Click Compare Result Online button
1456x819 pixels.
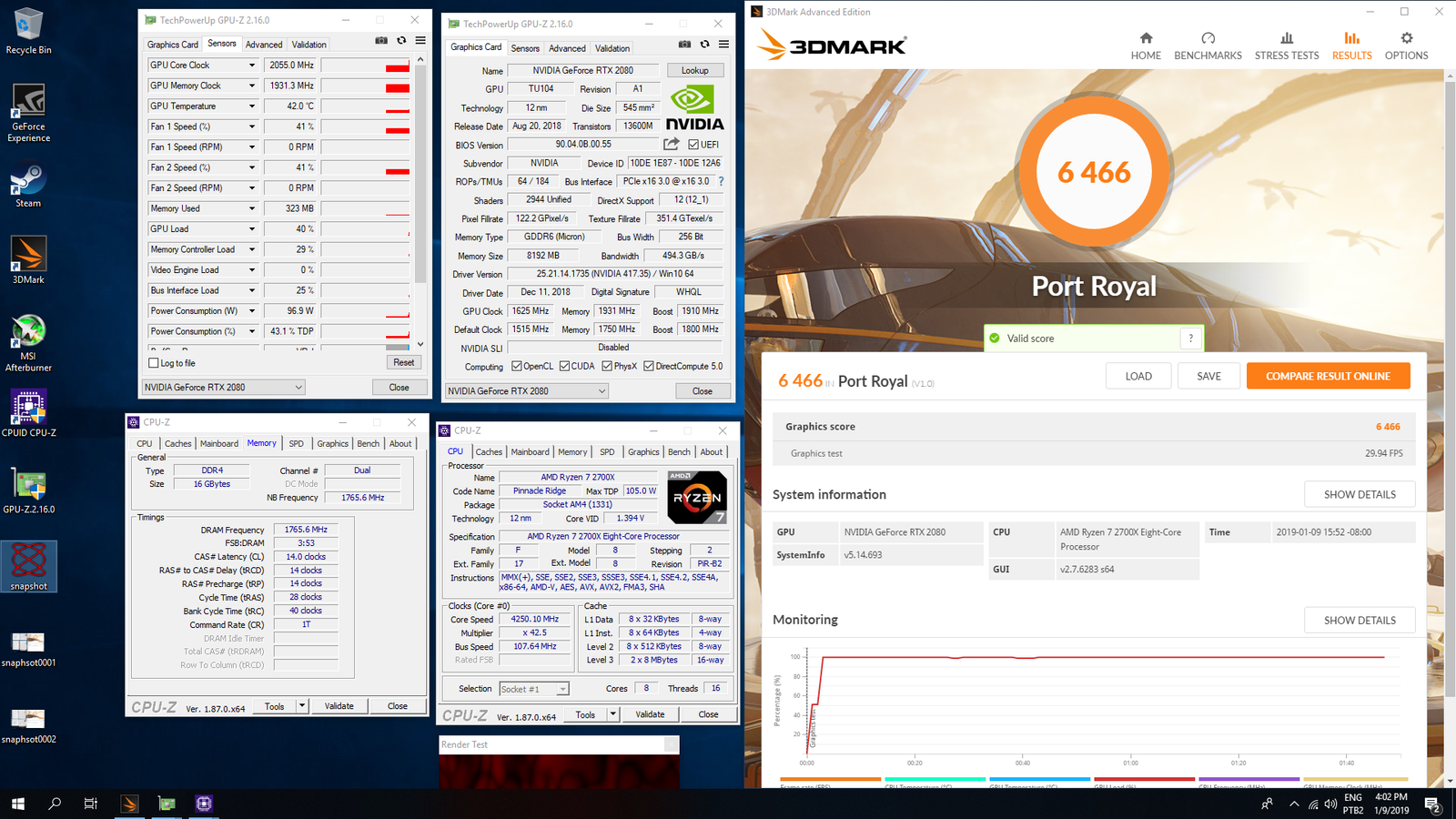point(1328,376)
